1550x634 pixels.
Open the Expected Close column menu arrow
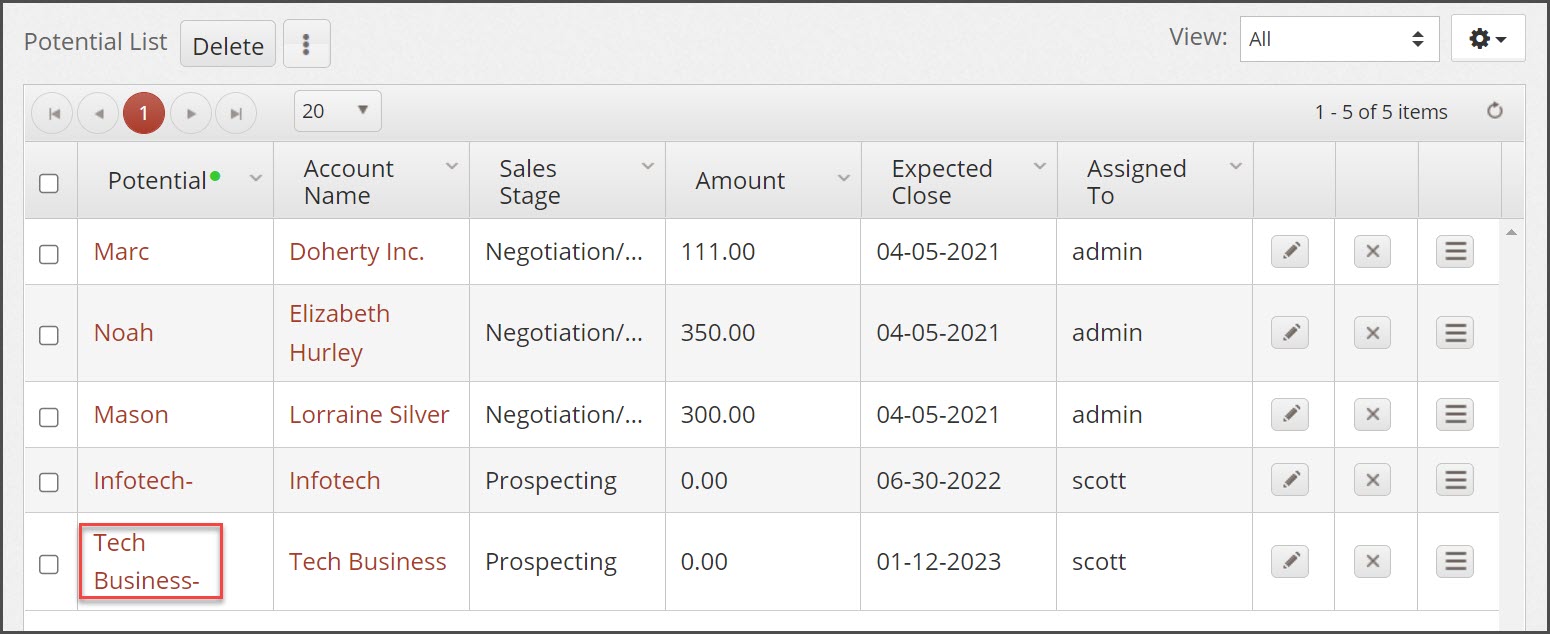pyautogui.click(x=1039, y=167)
